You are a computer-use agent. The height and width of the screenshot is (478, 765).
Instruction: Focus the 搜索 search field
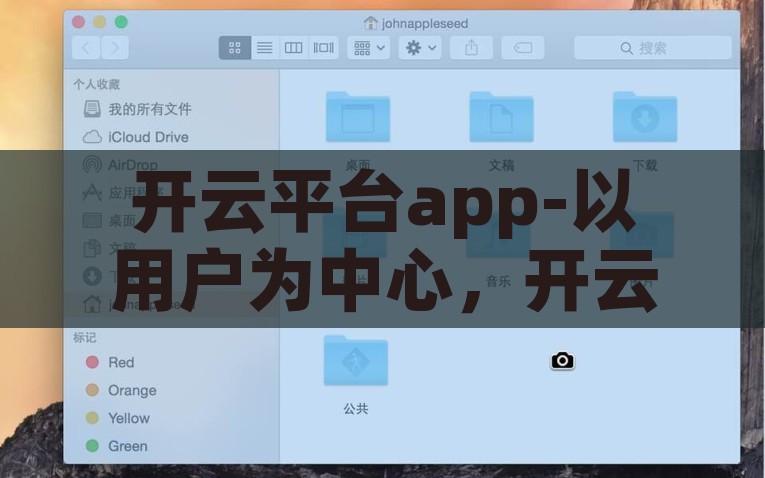click(653, 48)
